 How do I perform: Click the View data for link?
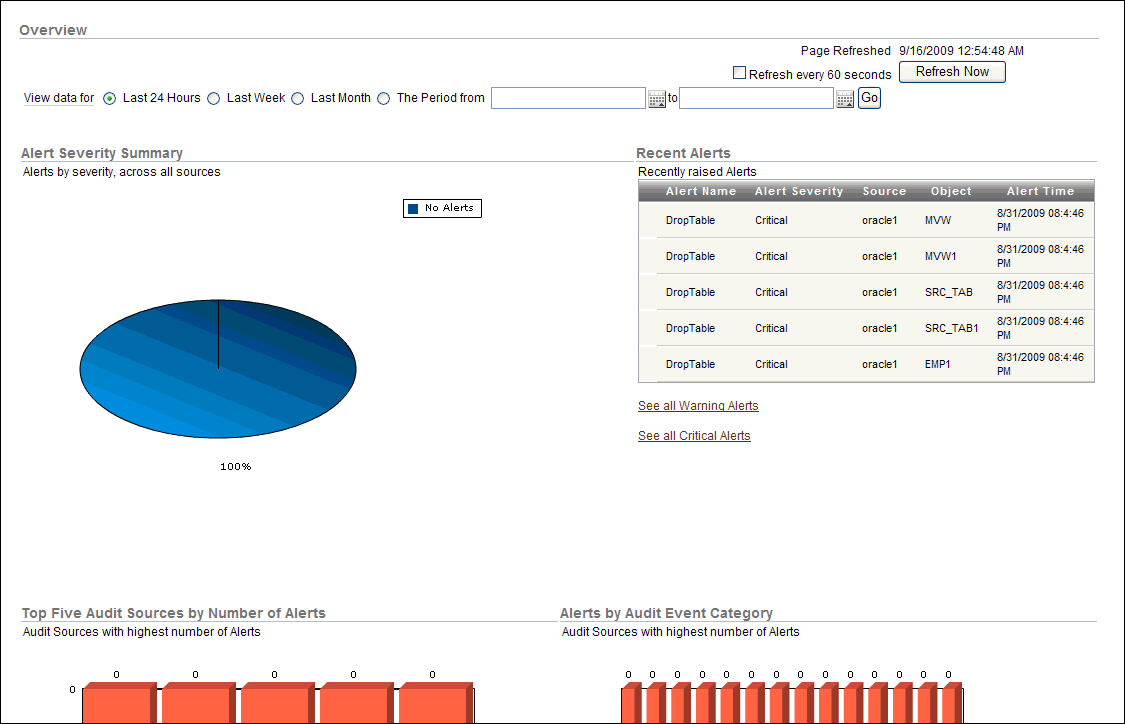(57, 98)
